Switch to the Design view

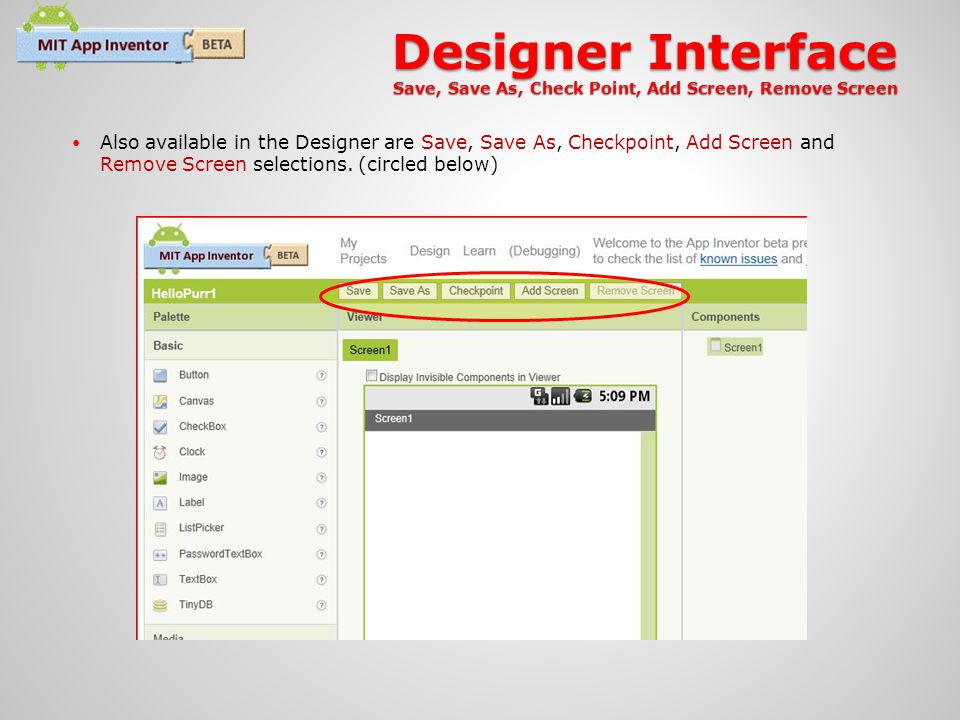tap(430, 251)
